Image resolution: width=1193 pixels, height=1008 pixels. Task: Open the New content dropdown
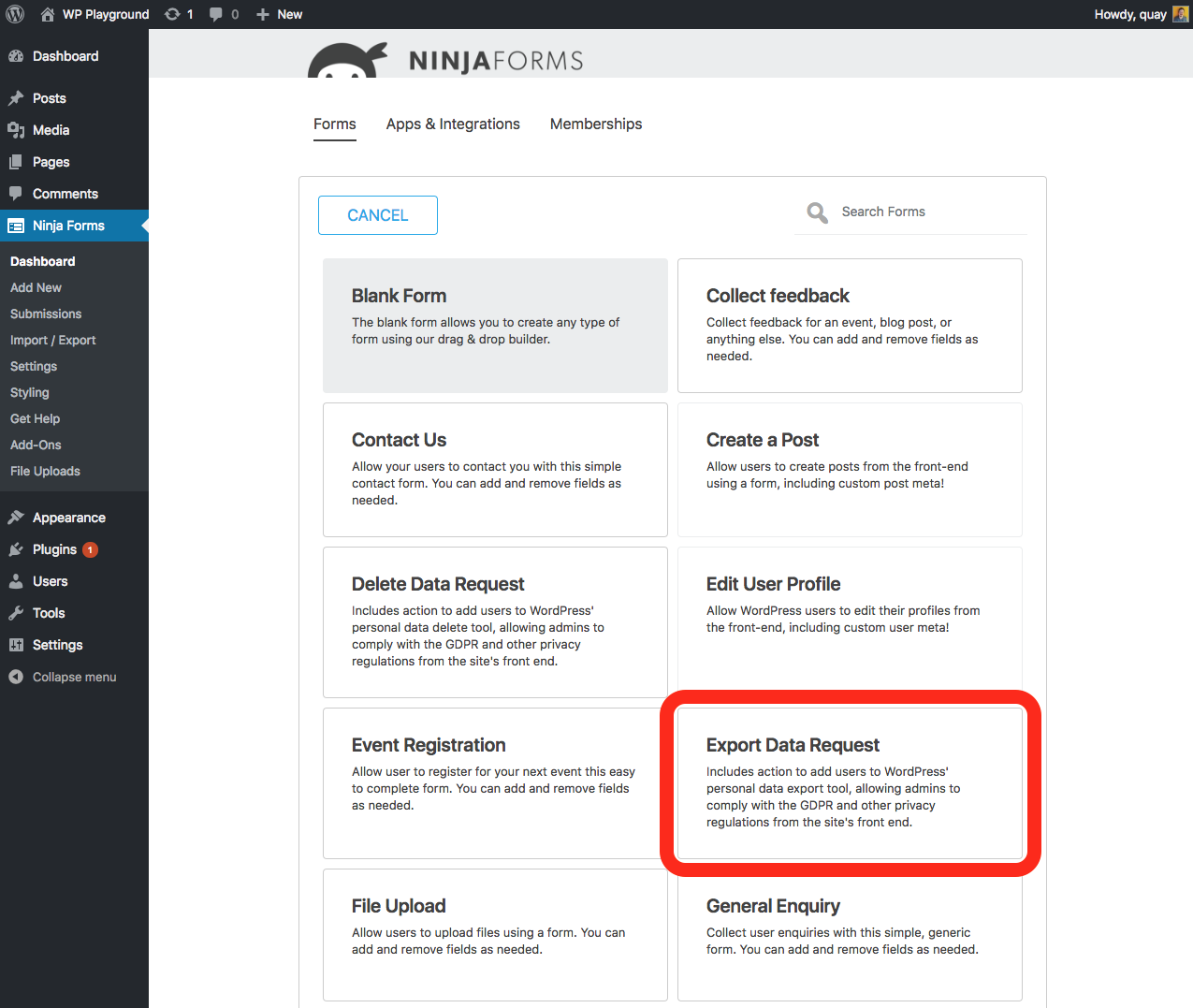tap(280, 14)
